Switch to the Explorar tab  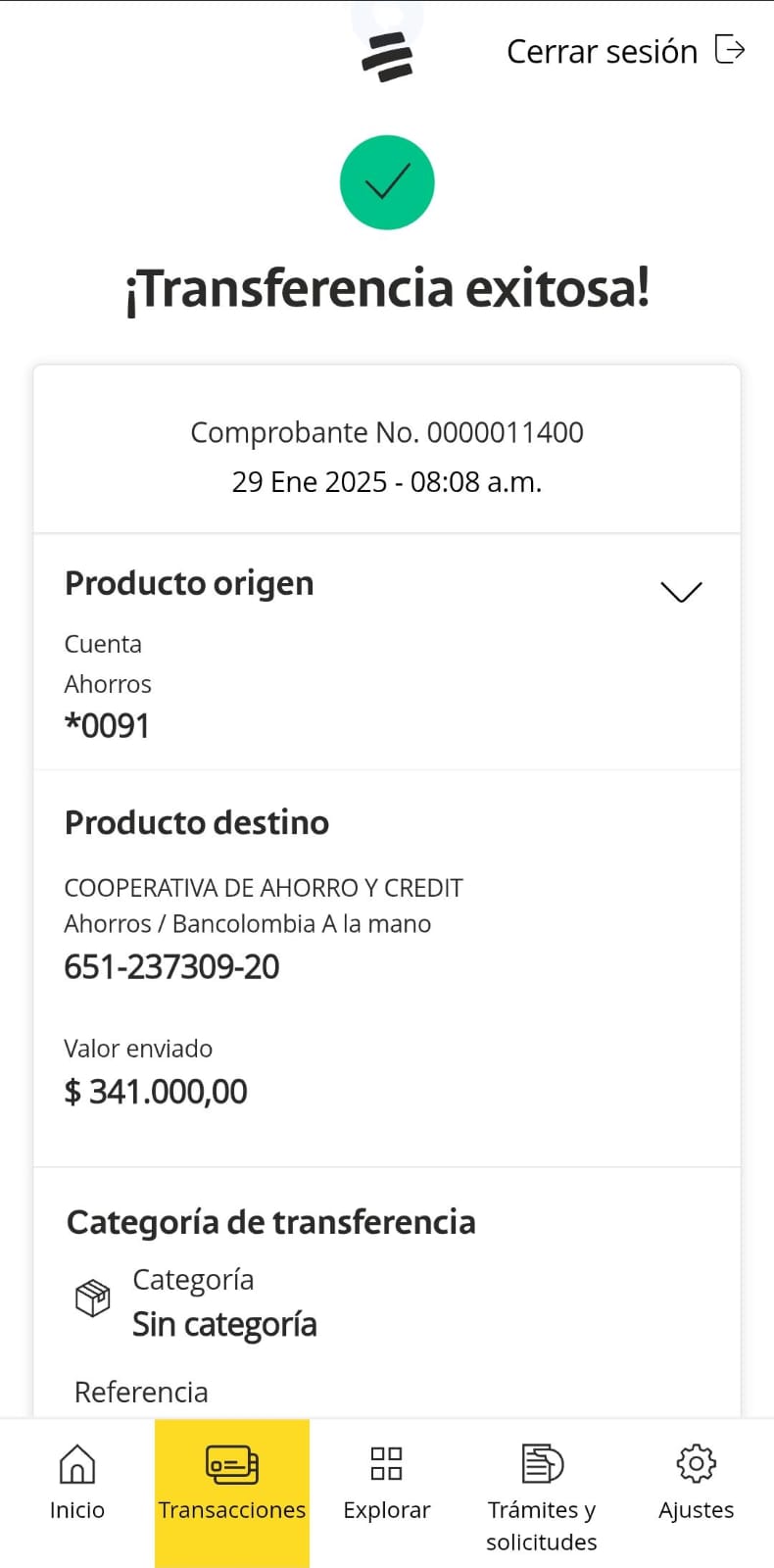click(x=386, y=1509)
